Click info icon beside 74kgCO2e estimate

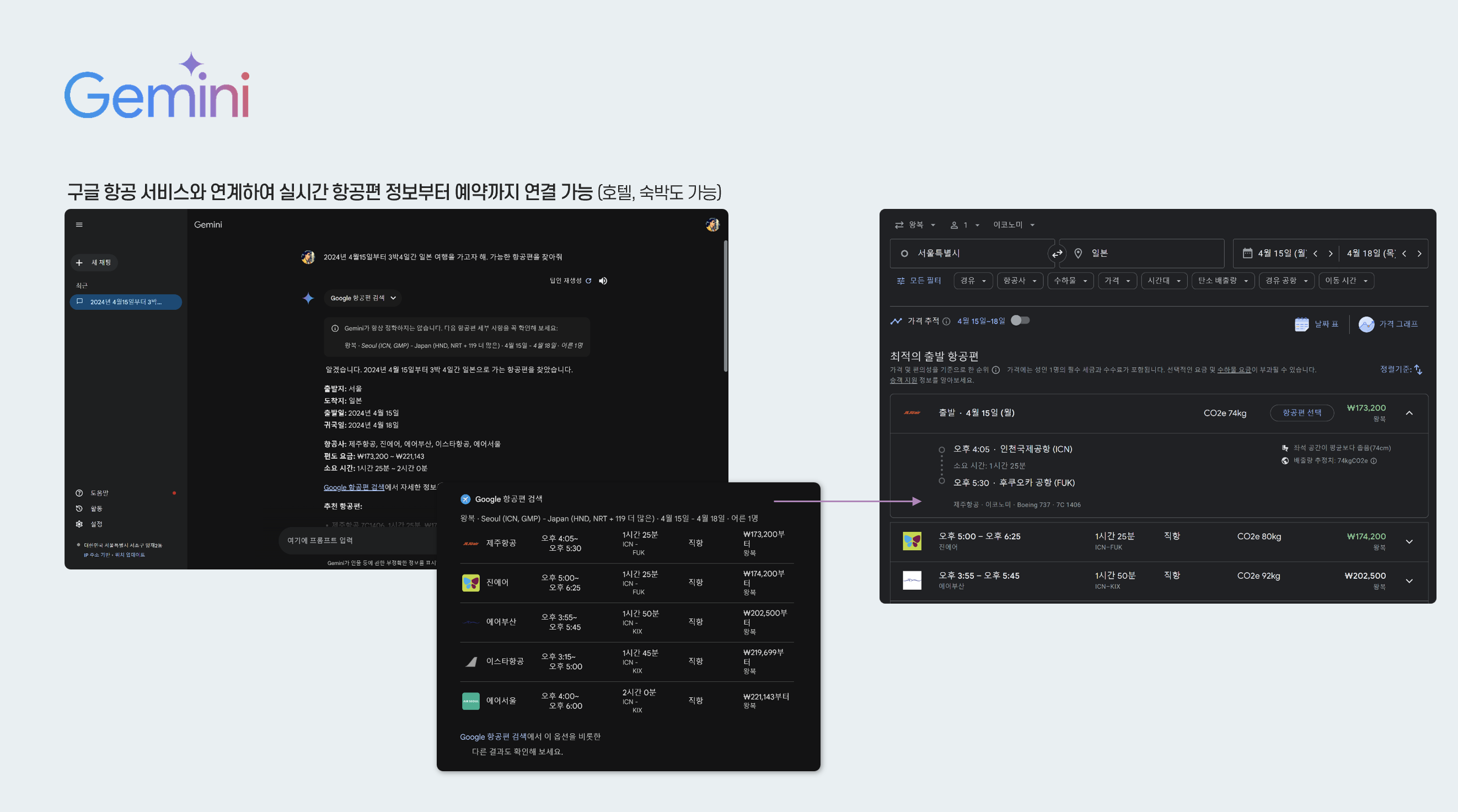click(x=1374, y=461)
